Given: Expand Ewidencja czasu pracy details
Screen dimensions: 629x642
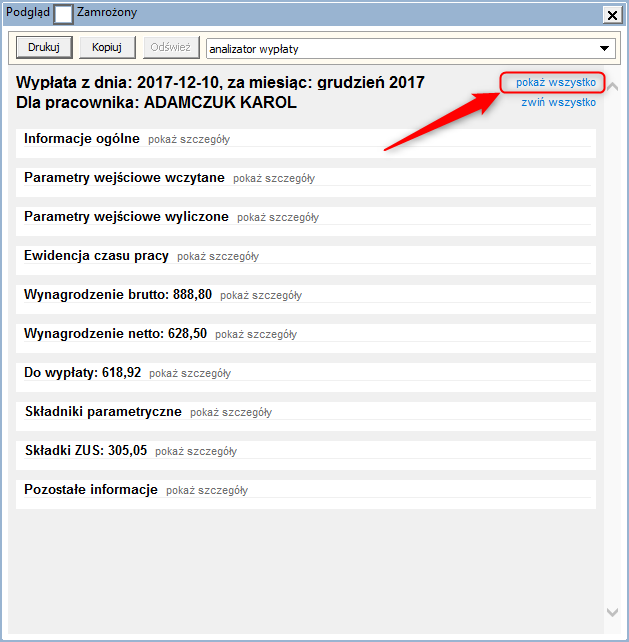Looking at the screenshot, I should tap(218, 256).
